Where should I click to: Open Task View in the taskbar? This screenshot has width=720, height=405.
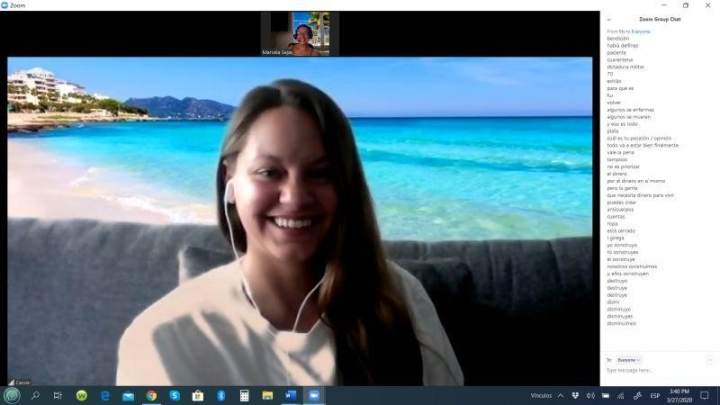58,396
